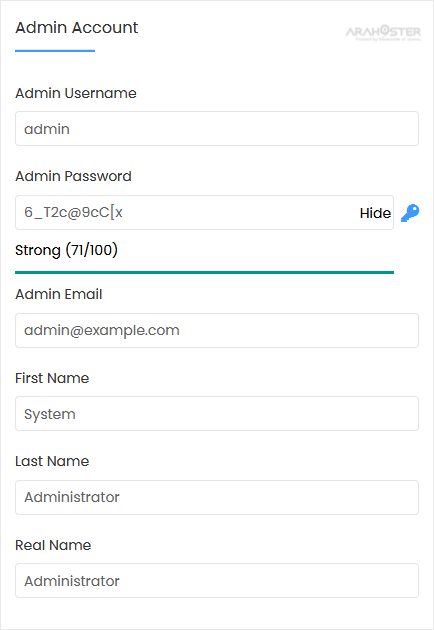Click the Real Name label
This screenshot has height=630, width=434.
[53, 545]
